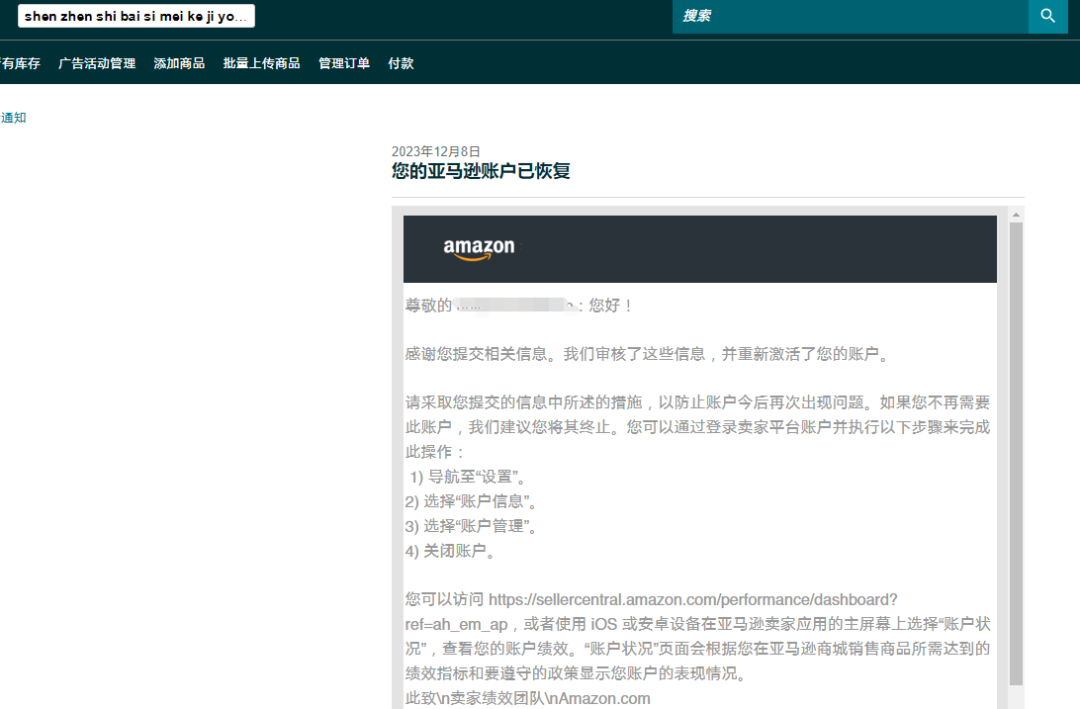
Task: Click the step text 4) 关闭账户
Action: tap(450, 551)
